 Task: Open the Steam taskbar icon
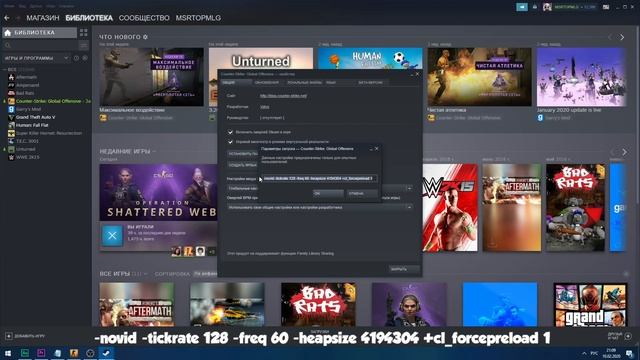point(106,353)
